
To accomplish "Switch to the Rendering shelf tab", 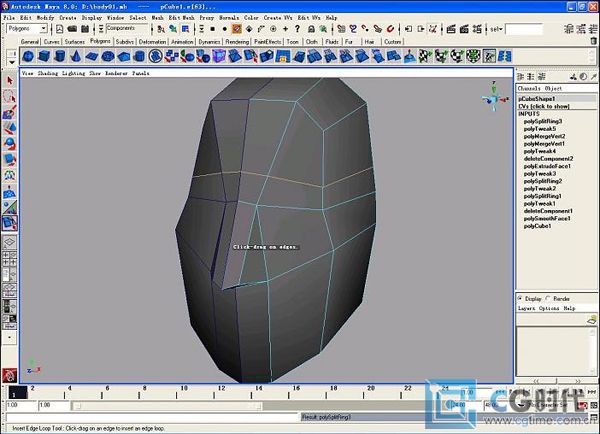I will click(237, 42).
